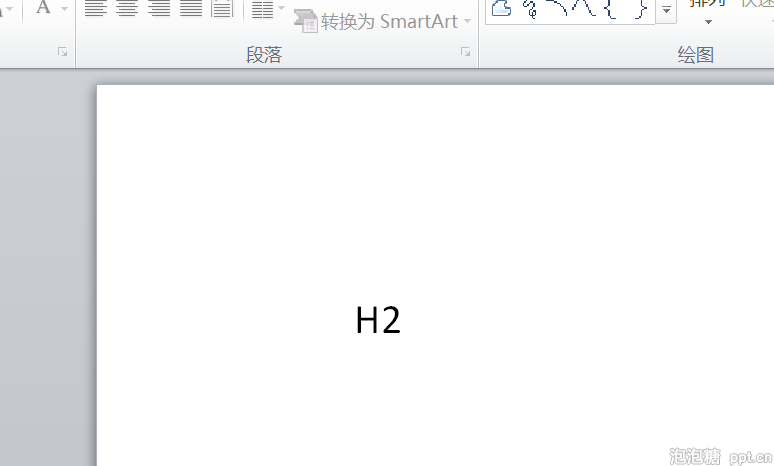Image resolution: width=774 pixels, height=466 pixels.
Task: Choose the freeform shape tool
Action: coord(502,8)
